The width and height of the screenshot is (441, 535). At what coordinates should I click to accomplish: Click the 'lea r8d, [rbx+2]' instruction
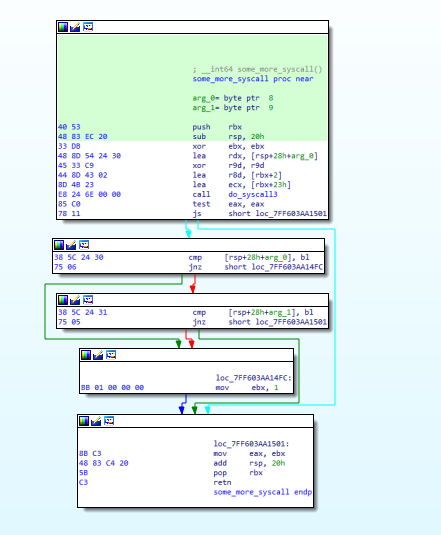click(237, 175)
